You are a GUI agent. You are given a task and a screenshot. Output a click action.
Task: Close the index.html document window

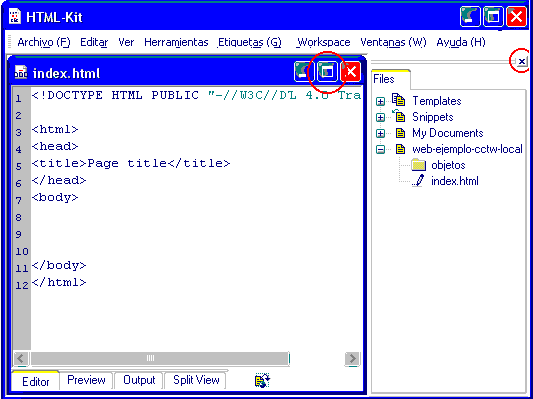[350, 71]
